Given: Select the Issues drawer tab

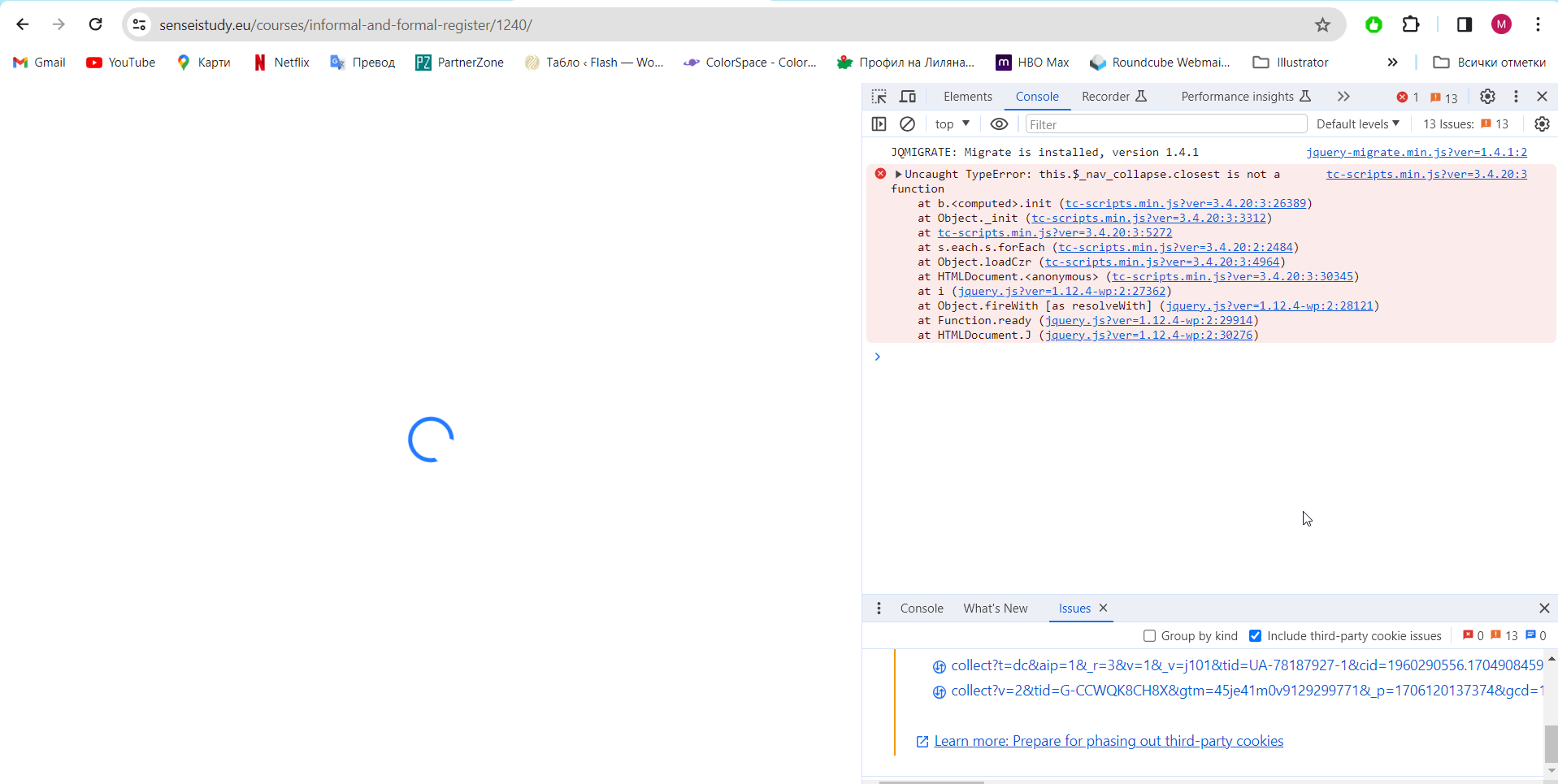Looking at the screenshot, I should [x=1074, y=609].
